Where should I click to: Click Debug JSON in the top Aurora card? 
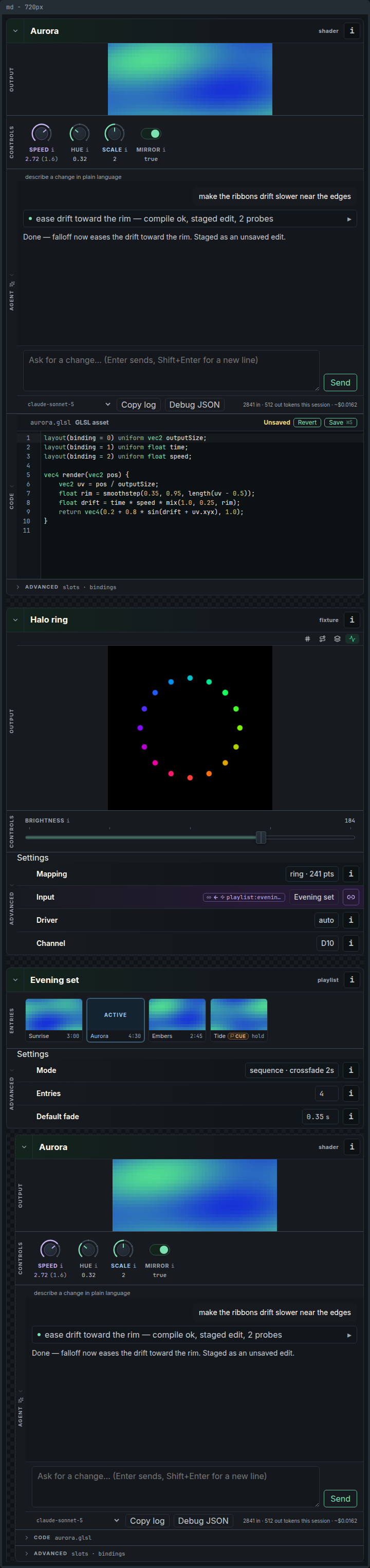pyautogui.click(x=194, y=404)
